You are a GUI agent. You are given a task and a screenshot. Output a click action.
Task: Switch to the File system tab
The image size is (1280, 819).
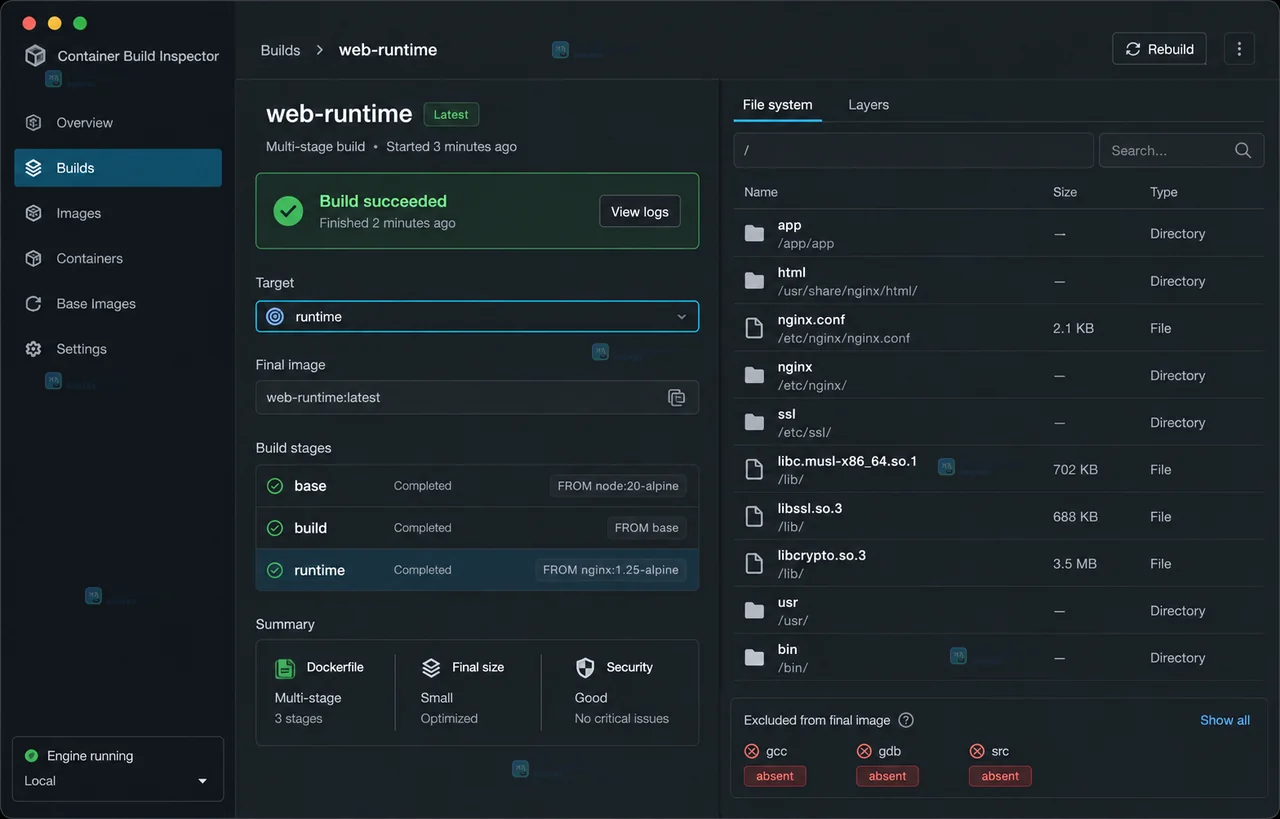(777, 105)
